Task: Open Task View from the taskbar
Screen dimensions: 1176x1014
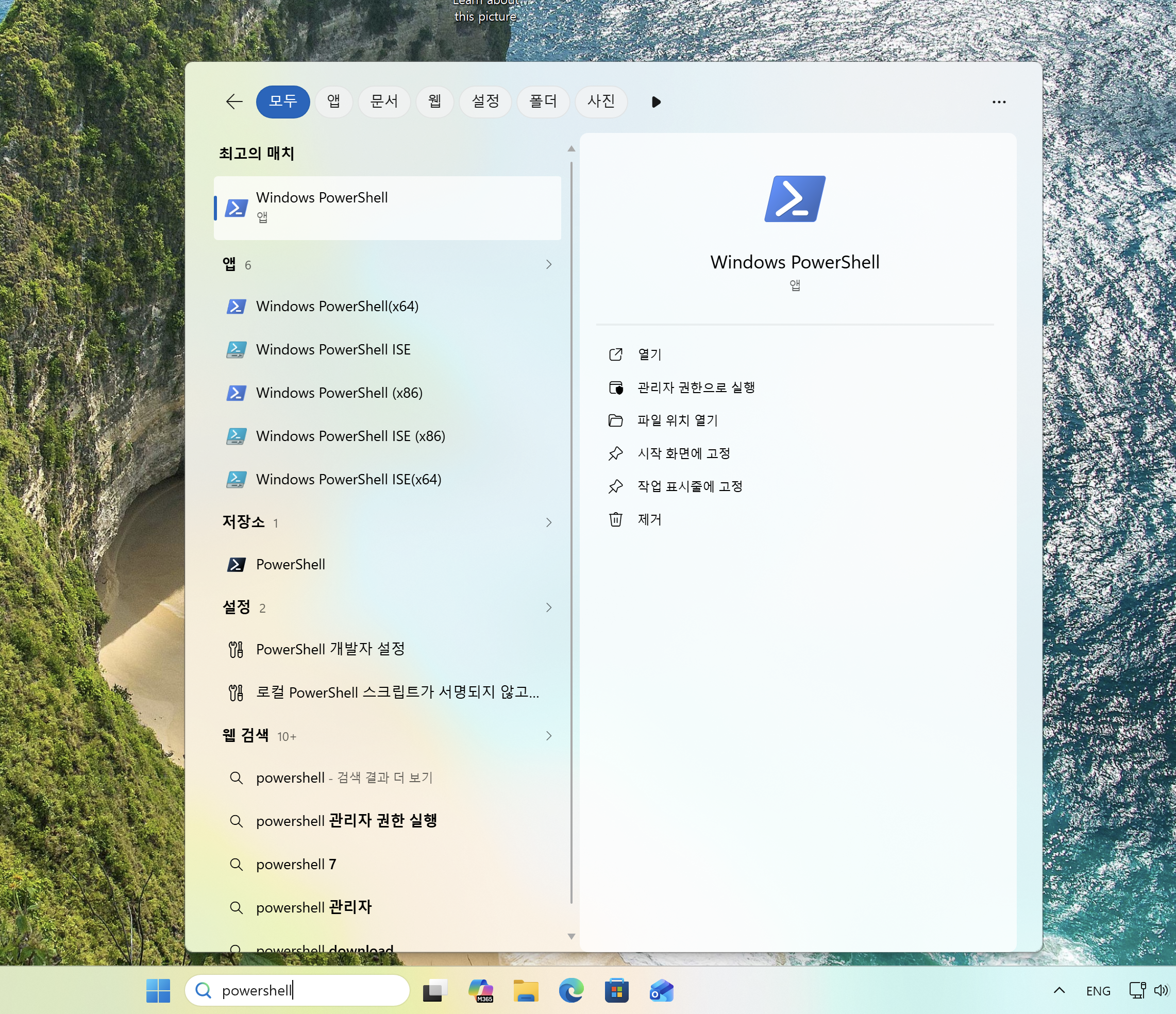Action: click(435, 991)
